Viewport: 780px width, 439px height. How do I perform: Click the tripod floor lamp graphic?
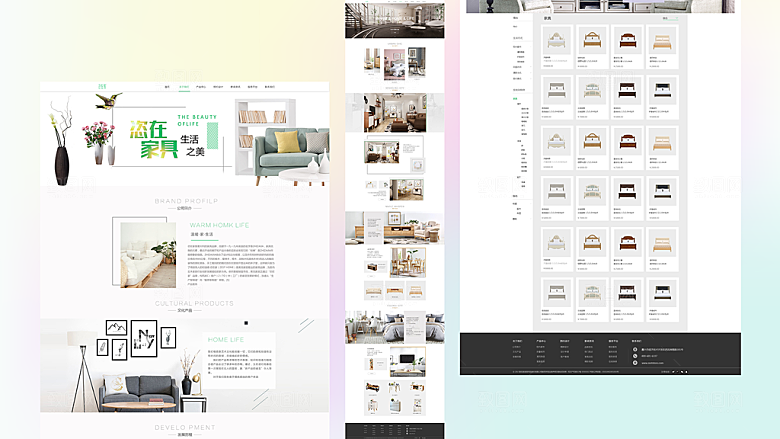pyautogui.click(x=83, y=370)
